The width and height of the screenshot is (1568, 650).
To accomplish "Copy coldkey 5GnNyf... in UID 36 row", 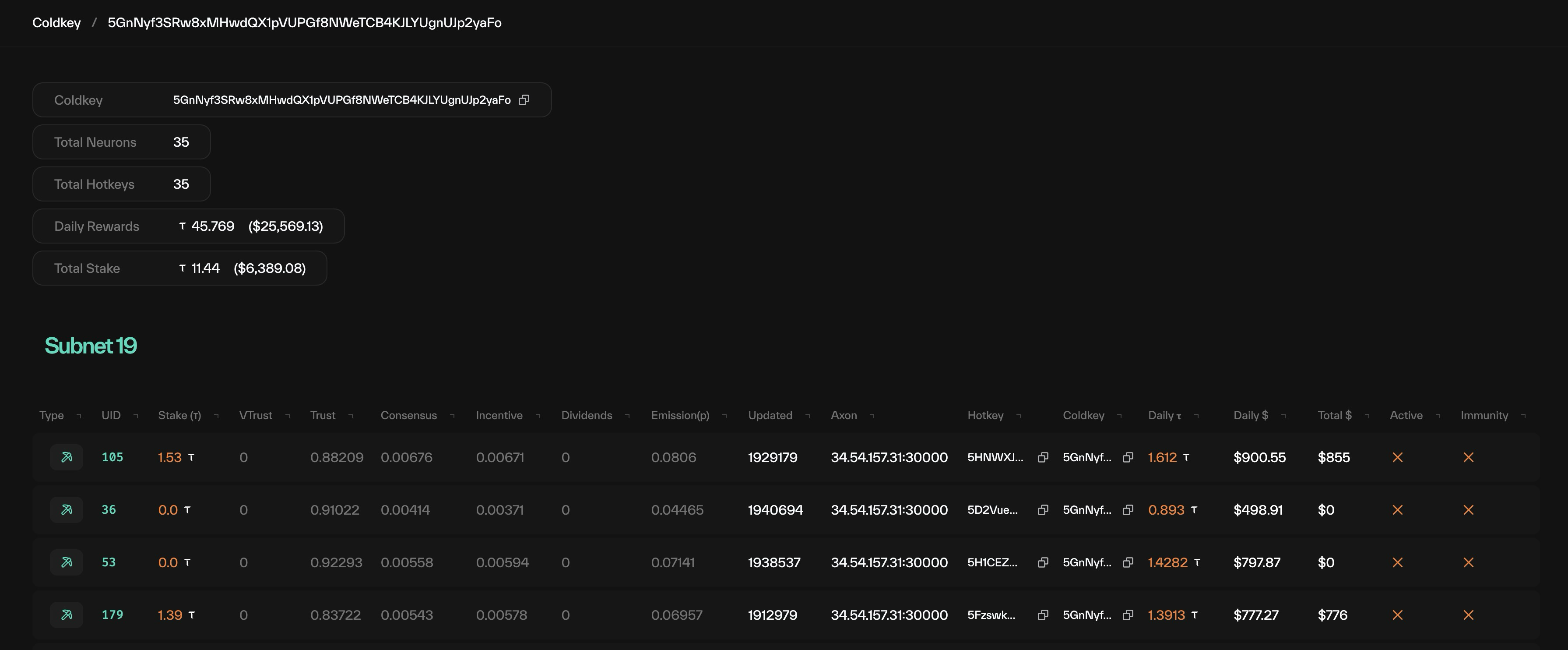I will click(1128, 510).
